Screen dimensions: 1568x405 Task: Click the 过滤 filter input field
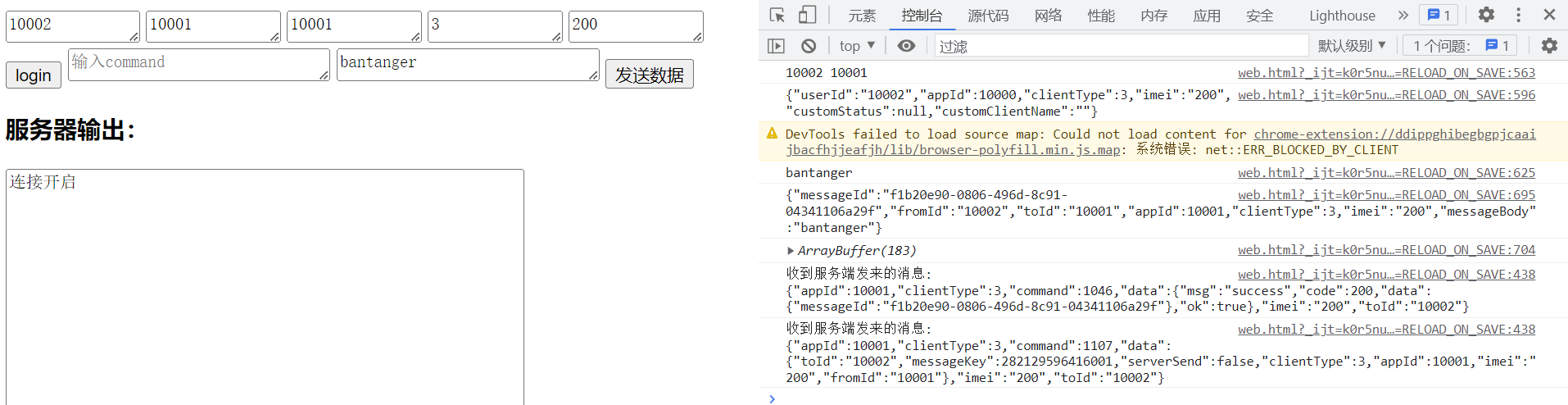[x=1121, y=46]
